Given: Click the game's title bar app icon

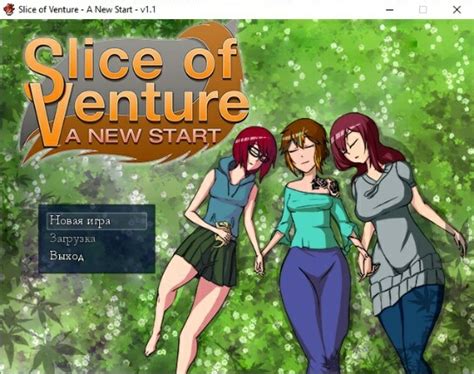Looking at the screenshot, I should click(x=9, y=9).
